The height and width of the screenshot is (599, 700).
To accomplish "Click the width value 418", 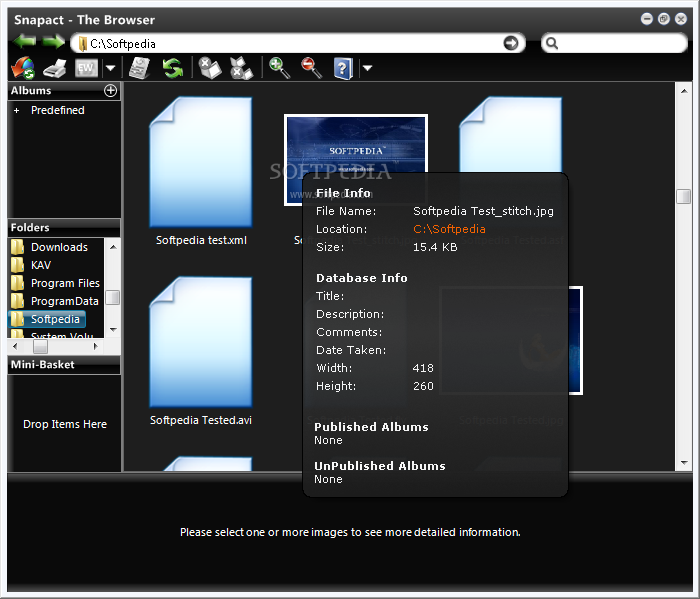I will click(423, 368).
